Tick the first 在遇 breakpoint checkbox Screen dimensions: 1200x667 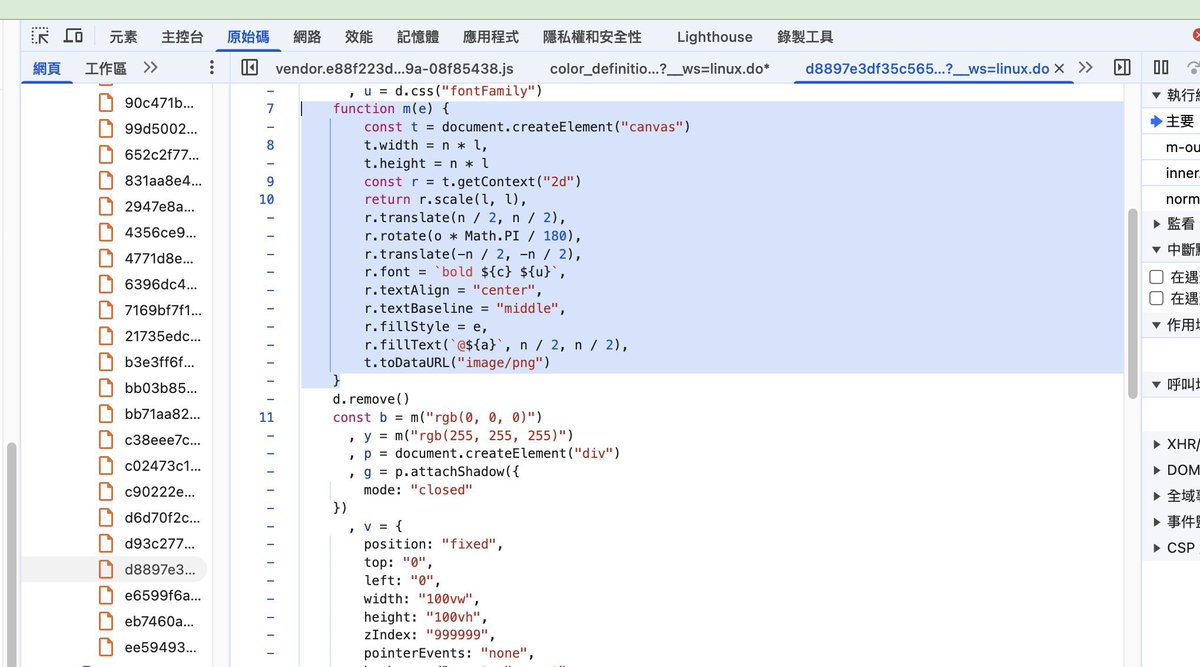point(1156,276)
